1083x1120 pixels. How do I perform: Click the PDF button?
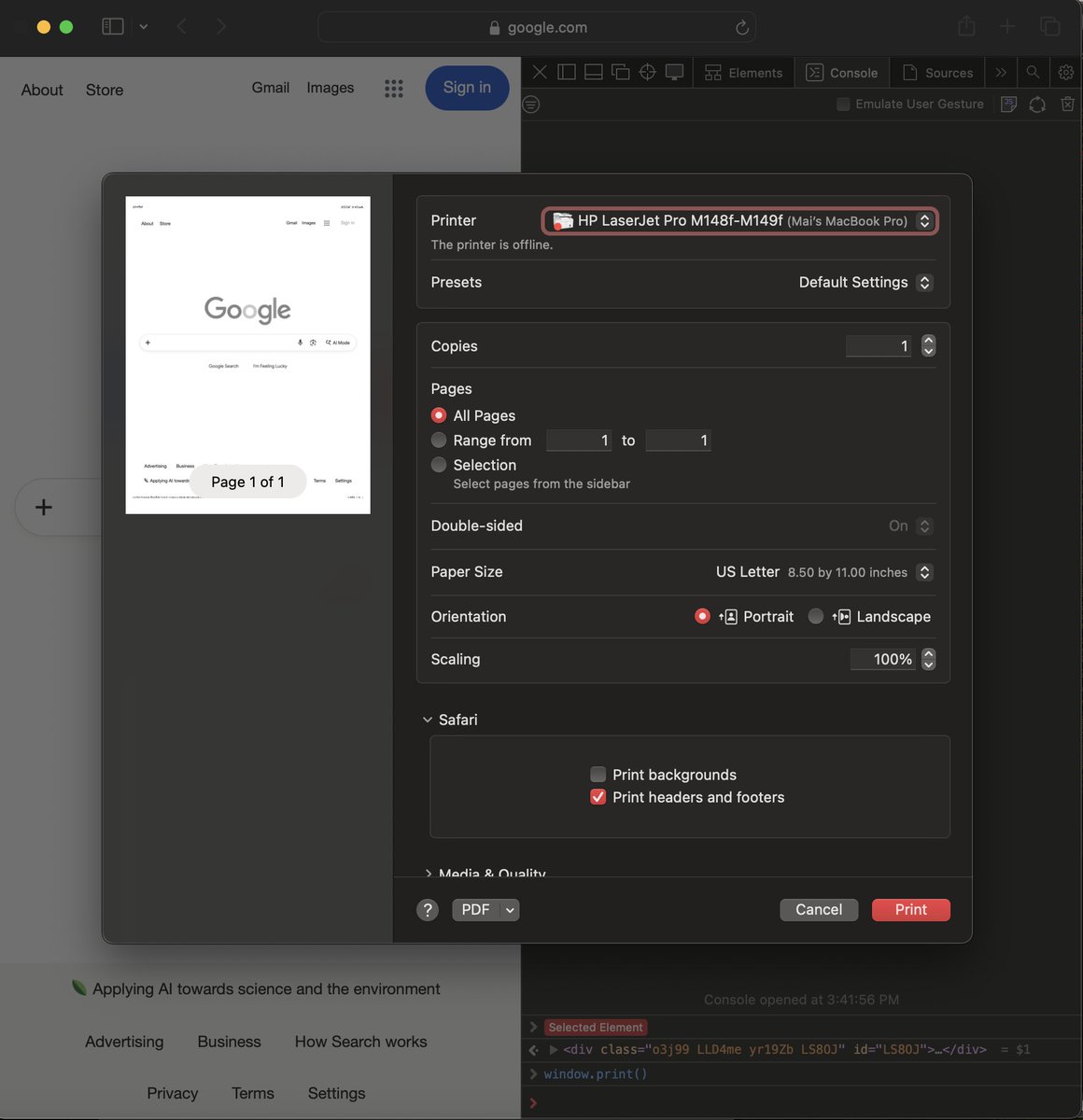pyautogui.click(x=475, y=910)
